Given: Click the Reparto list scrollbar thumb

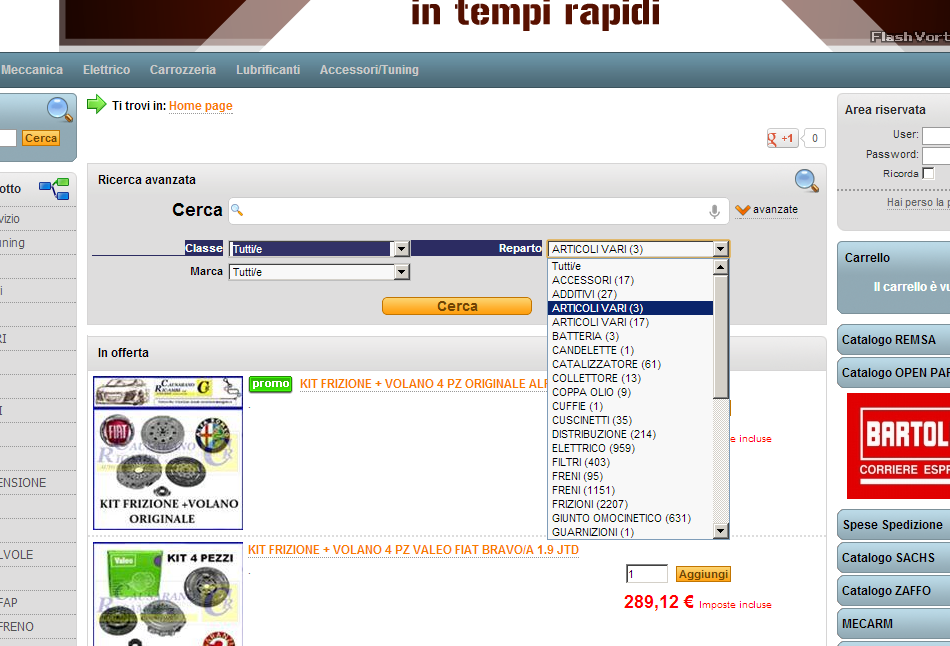Looking at the screenshot, I should pos(720,336).
